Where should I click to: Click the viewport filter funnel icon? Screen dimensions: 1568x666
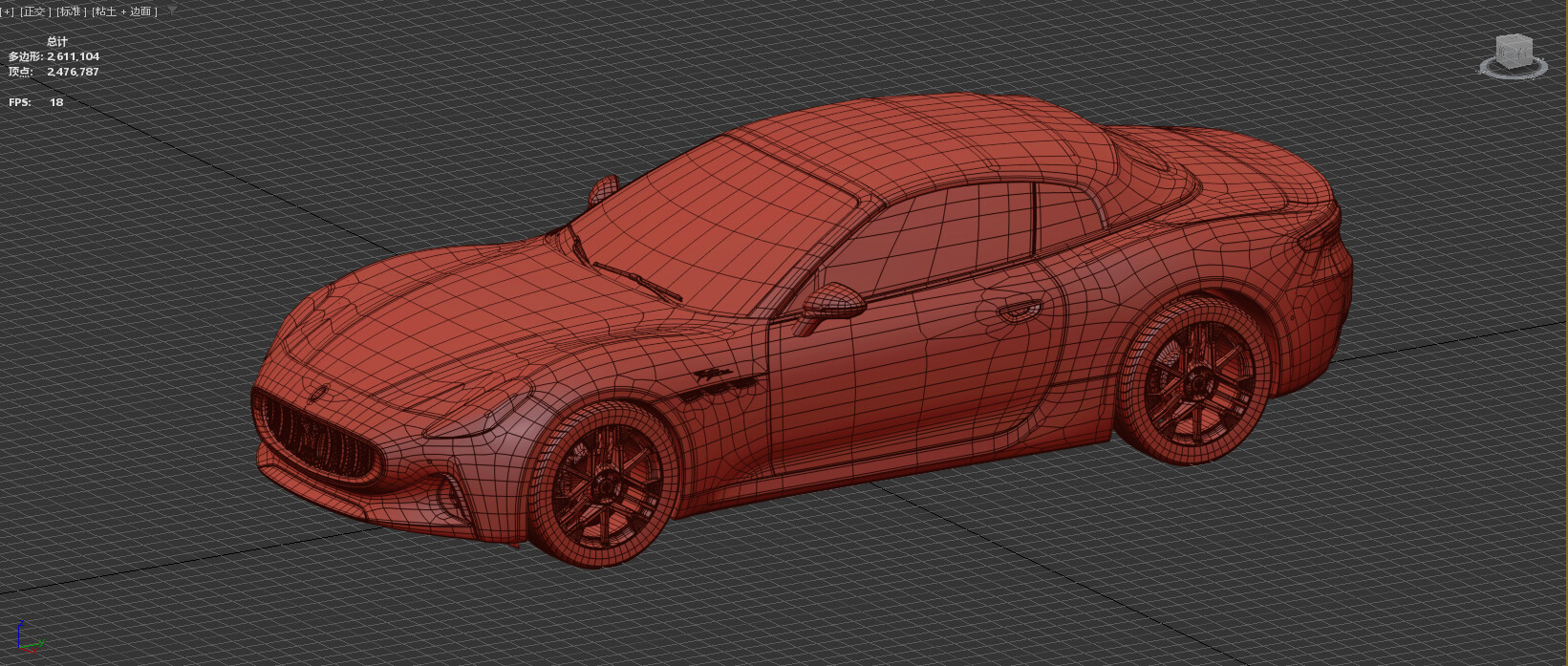pyautogui.click(x=171, y=11)
